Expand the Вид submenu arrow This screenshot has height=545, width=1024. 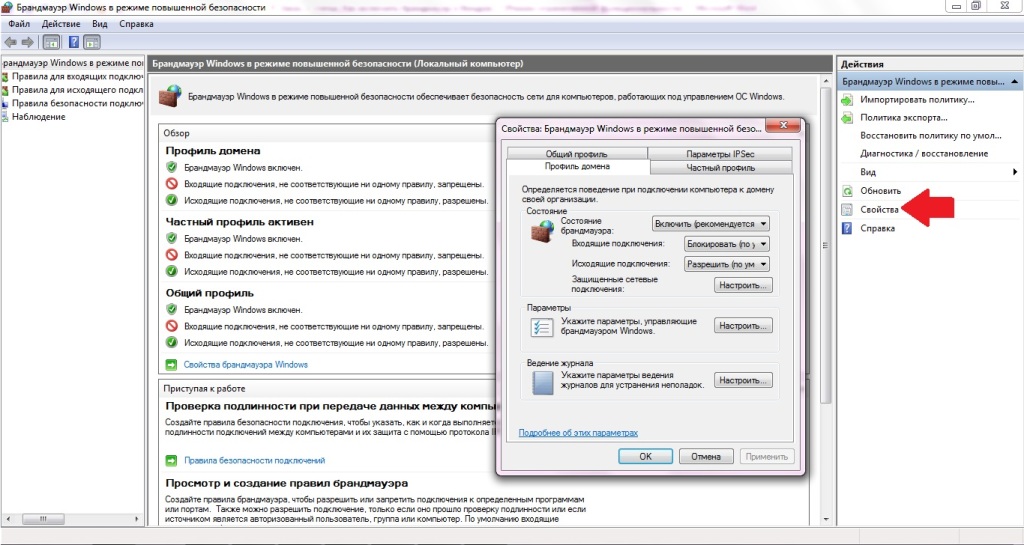click(x=1015, y=172)
